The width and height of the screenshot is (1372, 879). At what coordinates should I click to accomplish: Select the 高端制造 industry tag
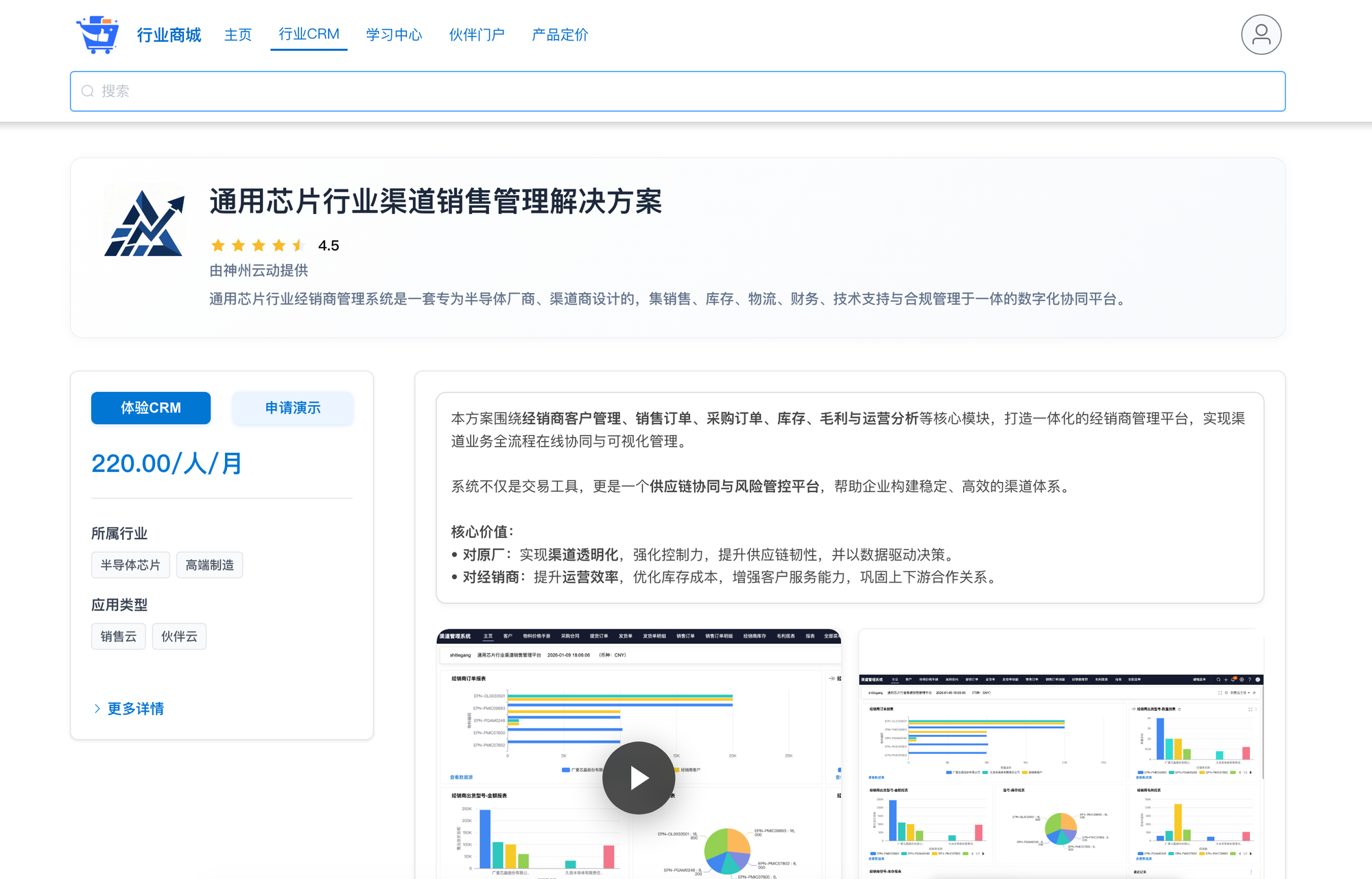209,565
